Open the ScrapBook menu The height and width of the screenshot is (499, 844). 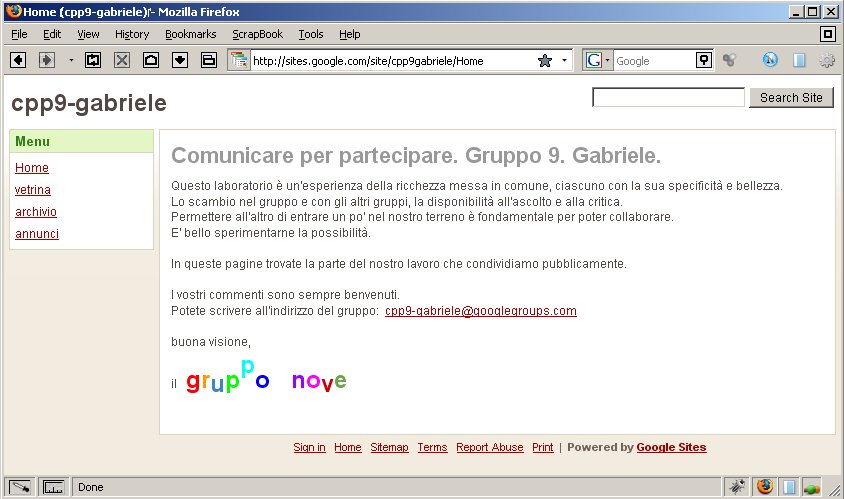(x=257, y=34)
